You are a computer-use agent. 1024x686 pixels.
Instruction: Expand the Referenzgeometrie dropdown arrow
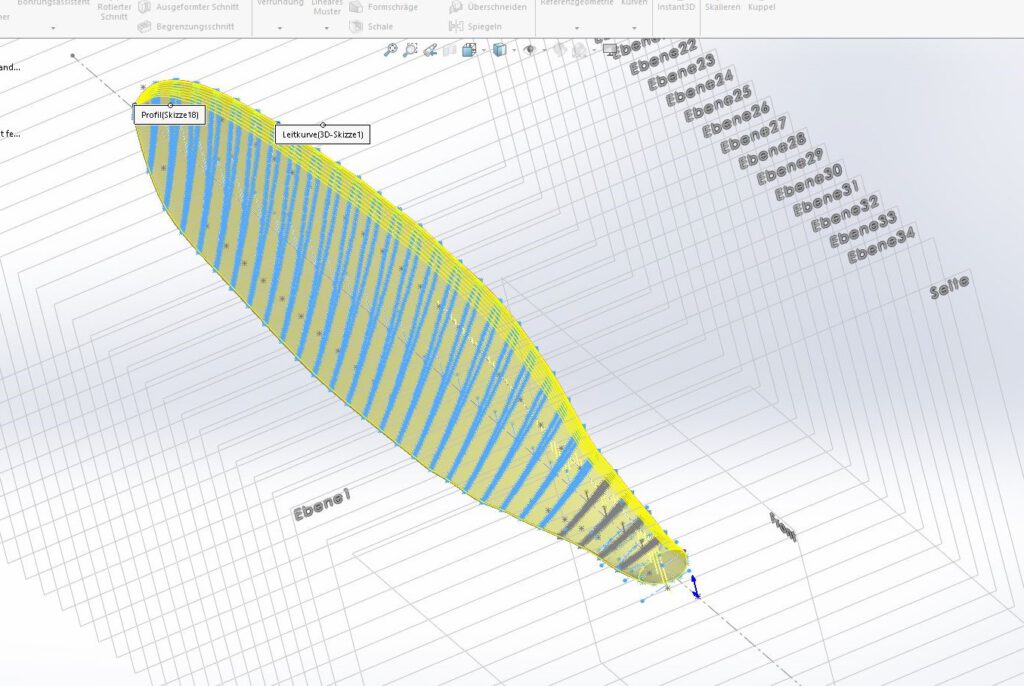[577, 28]
